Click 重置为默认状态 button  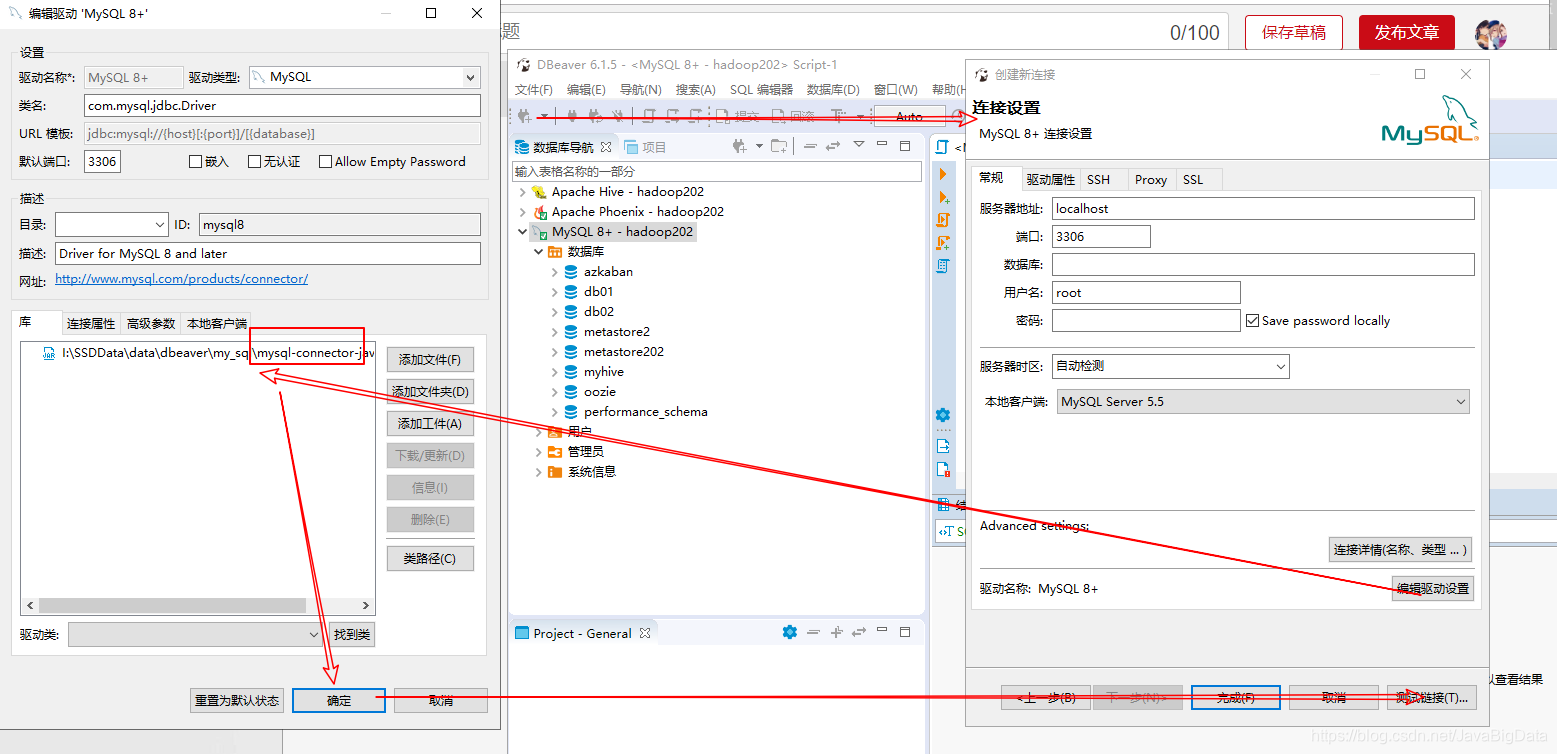coord(237,700)
